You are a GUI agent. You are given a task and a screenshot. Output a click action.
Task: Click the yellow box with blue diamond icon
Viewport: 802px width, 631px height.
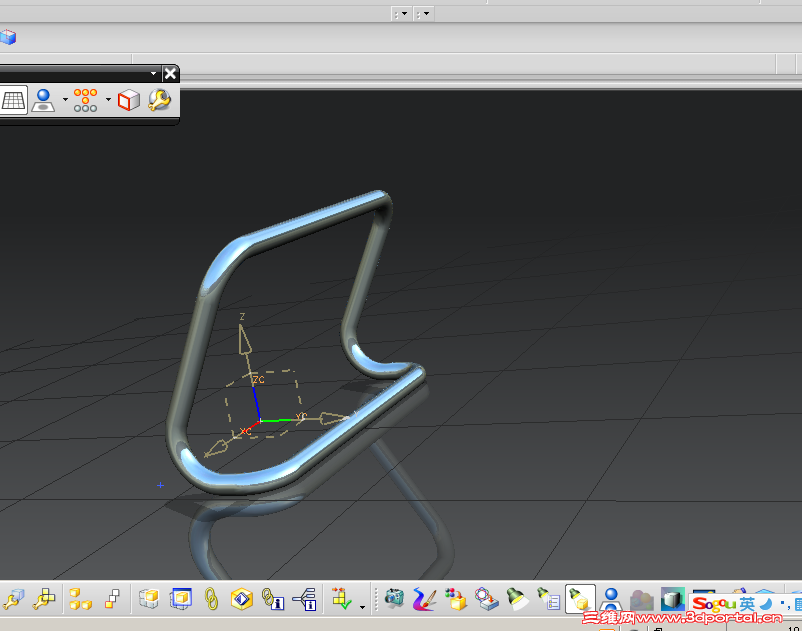click(x=241, y=599)
